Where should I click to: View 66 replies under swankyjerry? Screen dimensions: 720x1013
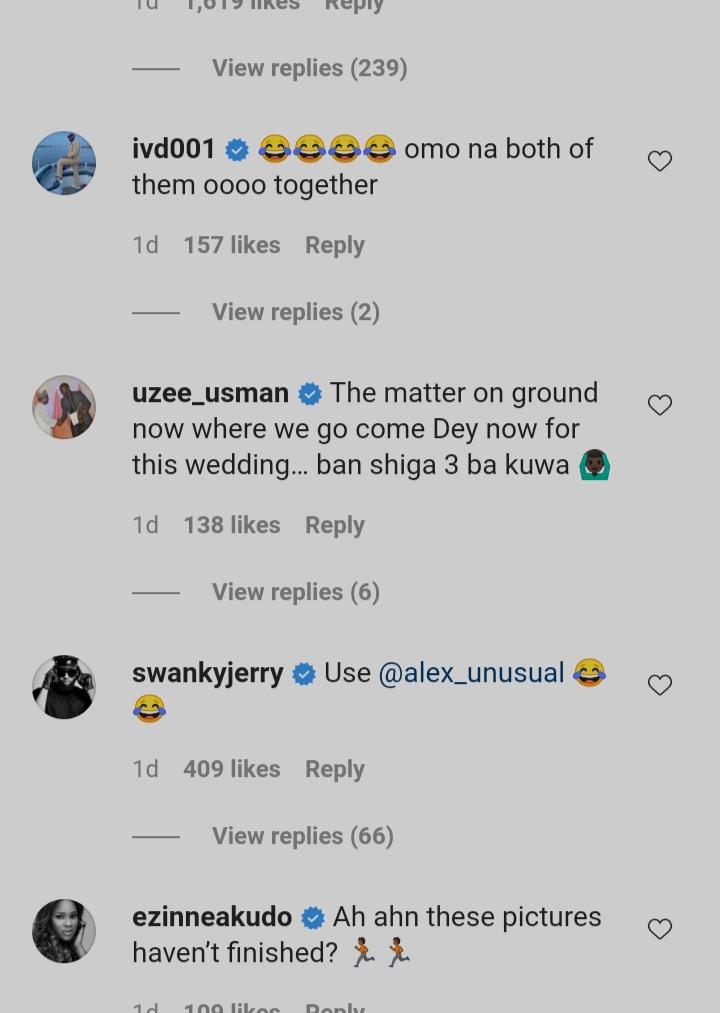point(302,836)
